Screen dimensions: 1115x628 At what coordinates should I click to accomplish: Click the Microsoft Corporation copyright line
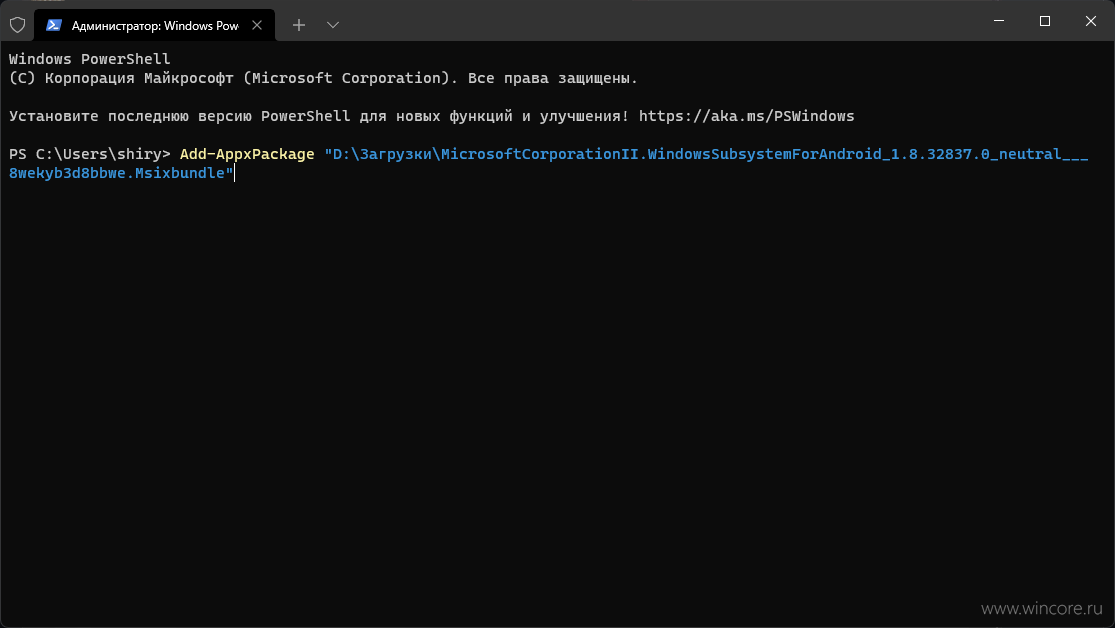click(x=324, y=78)
